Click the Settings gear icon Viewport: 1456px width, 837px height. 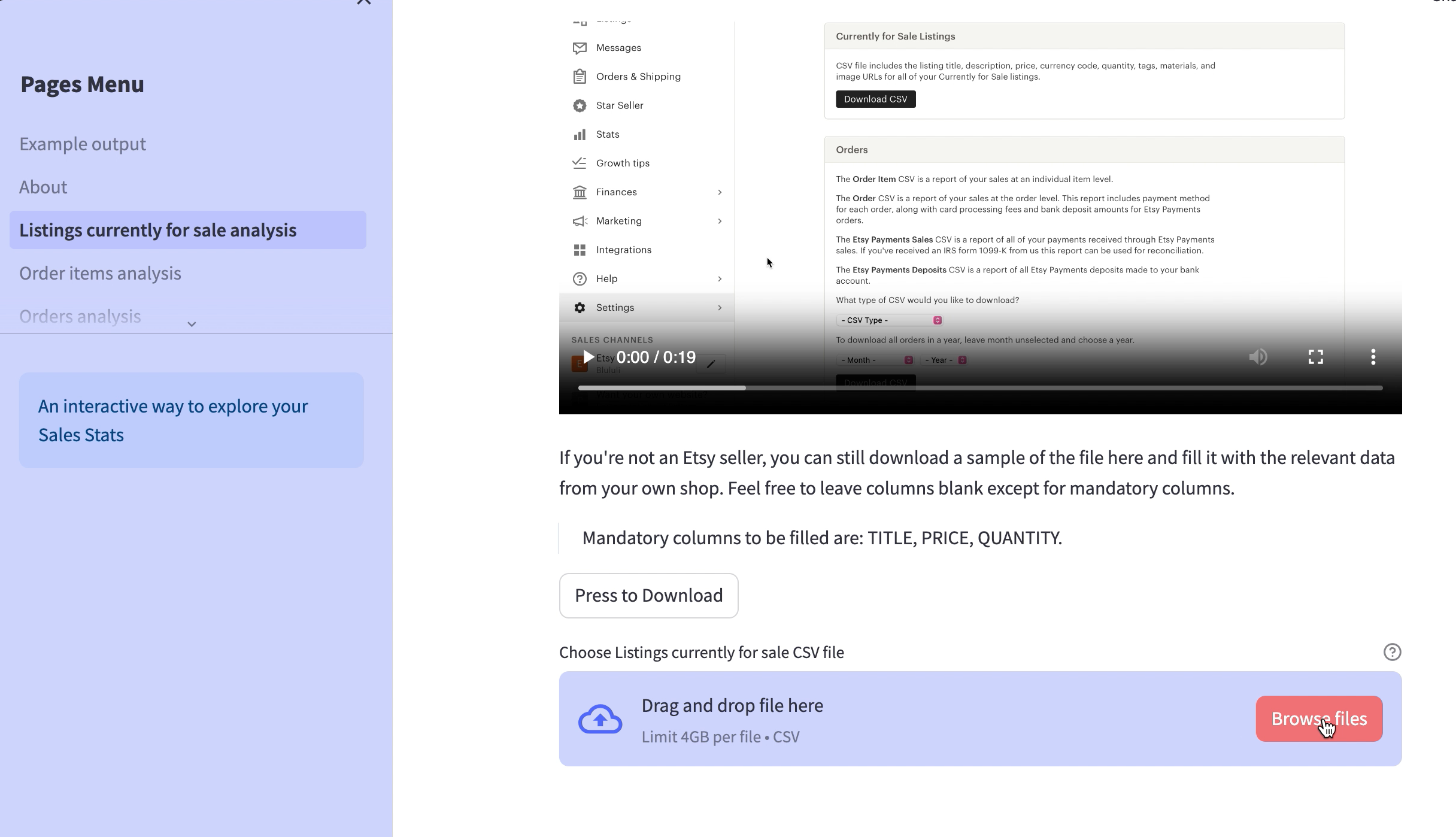tap(579, 308)
